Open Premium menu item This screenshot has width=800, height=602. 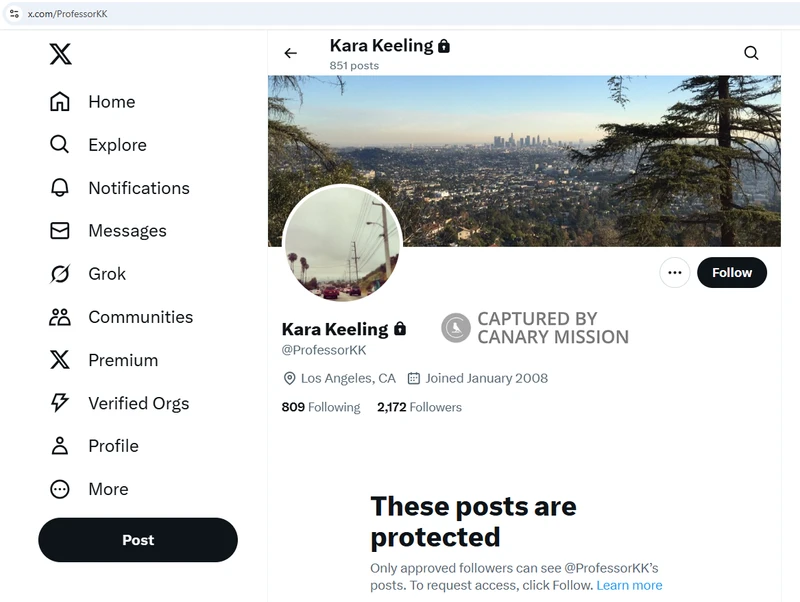click(104, 360)
